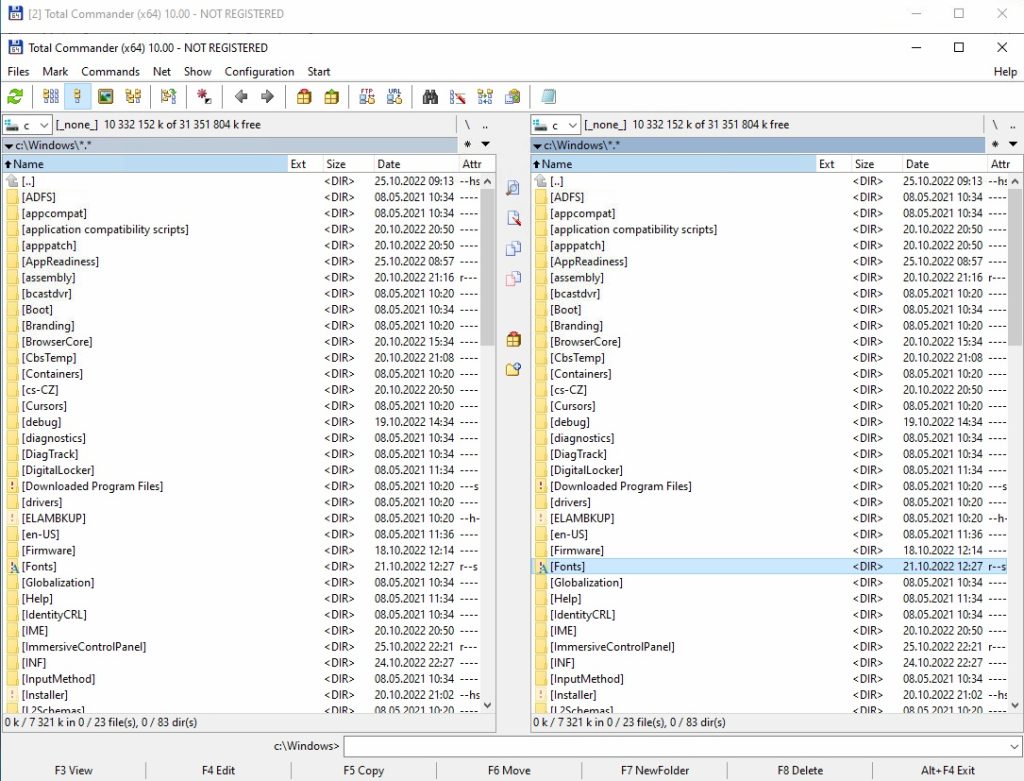This screenshot has height=781, width=1024.
Task: Click the F8 Delete button
Action: tap(800, 770)
